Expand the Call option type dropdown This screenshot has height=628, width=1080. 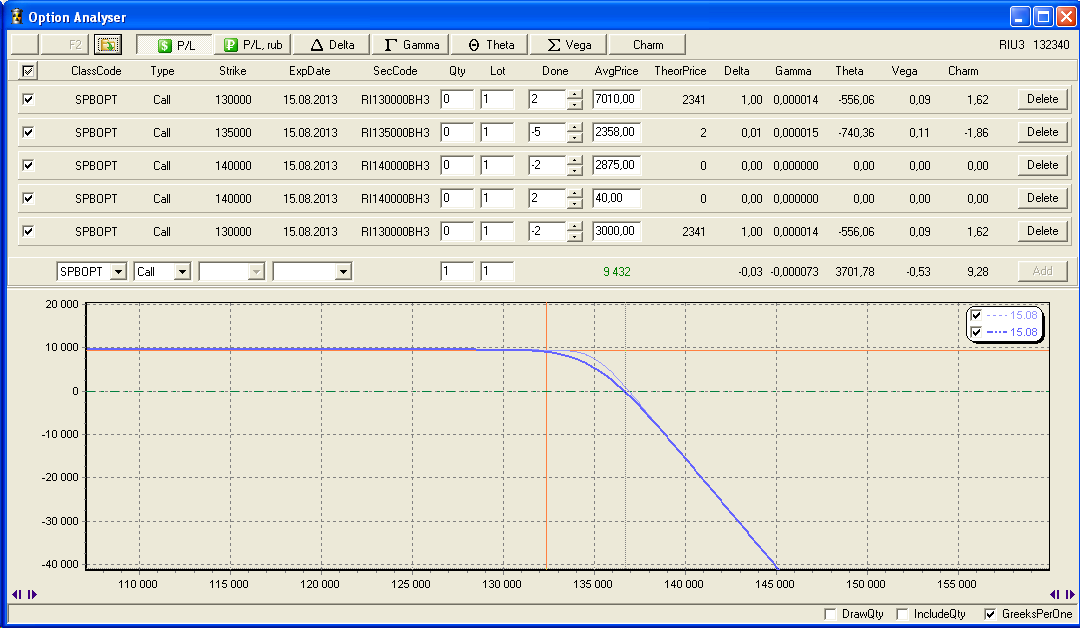click(181, 271)
